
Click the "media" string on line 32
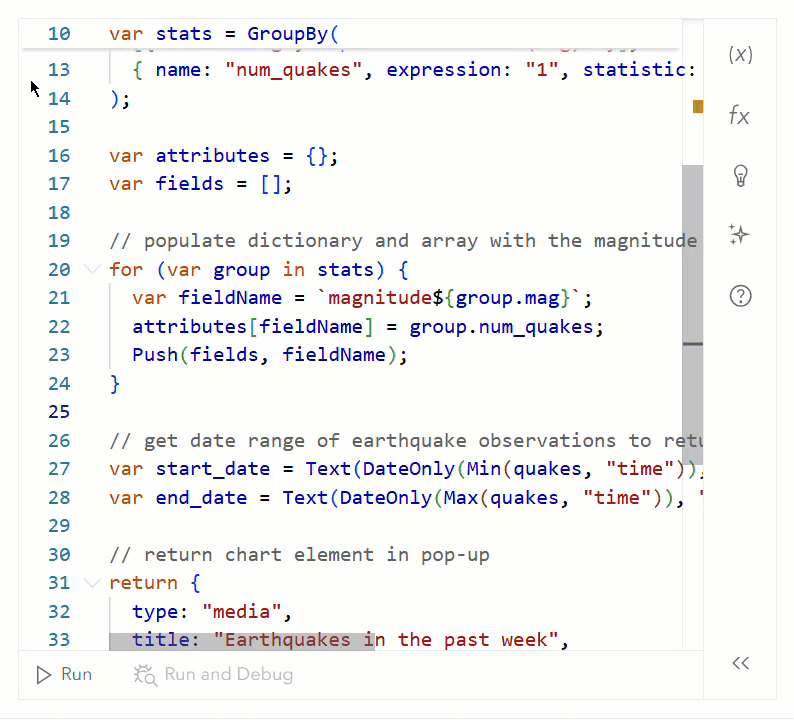[x=242, y=612]
